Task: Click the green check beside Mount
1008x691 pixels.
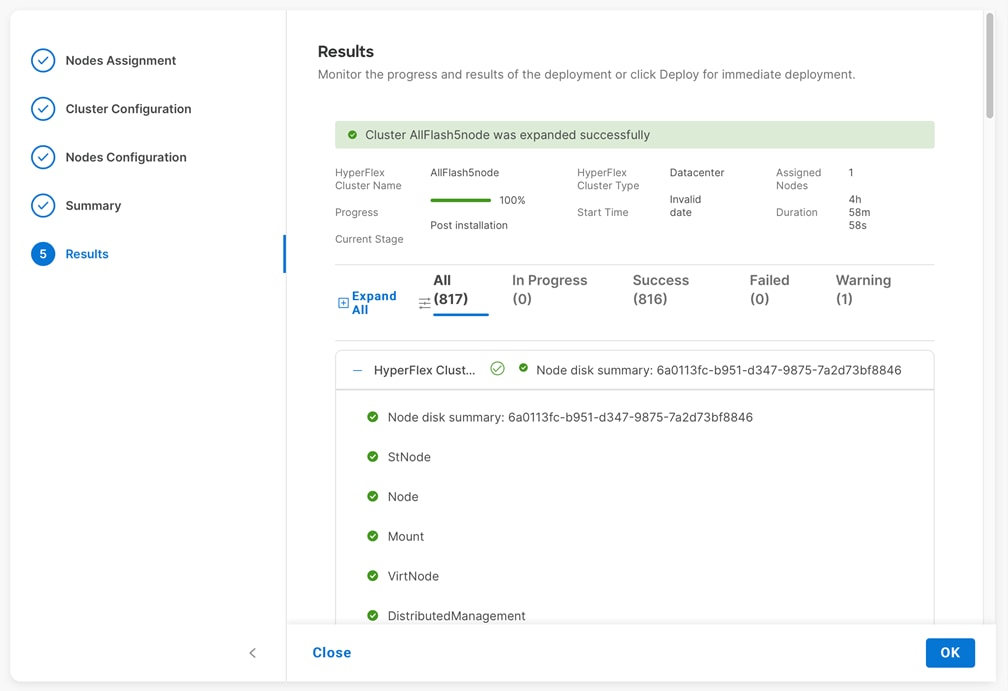Action: pos(372,536)
